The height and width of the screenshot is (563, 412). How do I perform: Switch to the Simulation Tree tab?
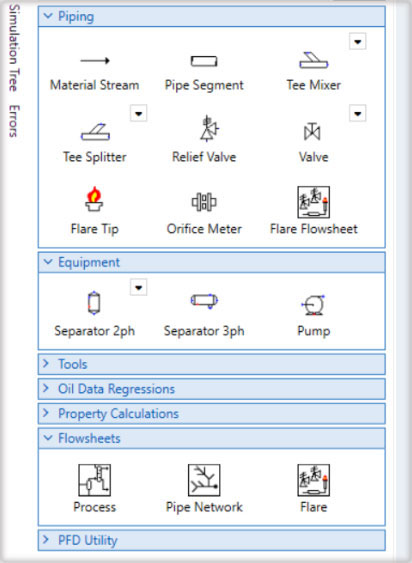13,47
